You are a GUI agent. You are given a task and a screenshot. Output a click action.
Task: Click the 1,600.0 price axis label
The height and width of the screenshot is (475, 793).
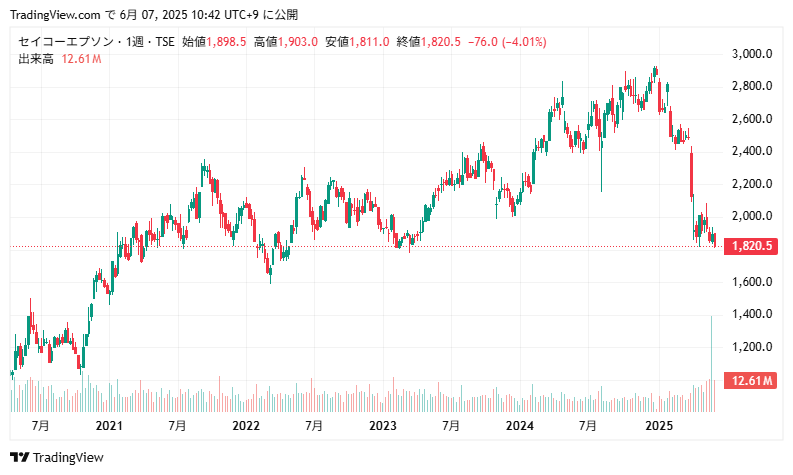click(x=752, y=282)
